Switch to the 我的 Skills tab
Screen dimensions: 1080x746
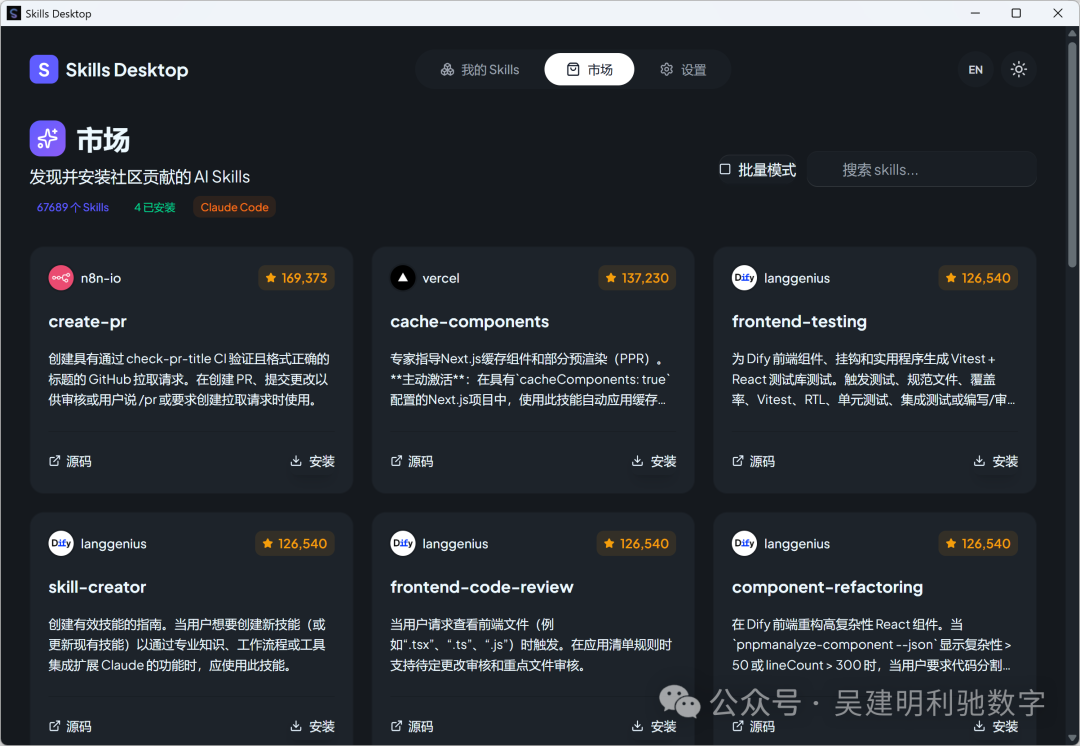482,69
